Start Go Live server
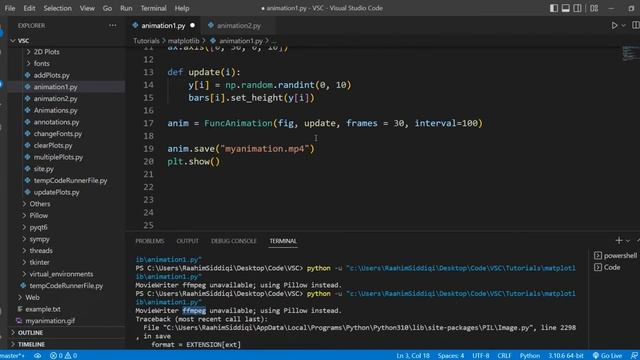The width and height of the screenshot is (640, 360). (x=607, y=356)
